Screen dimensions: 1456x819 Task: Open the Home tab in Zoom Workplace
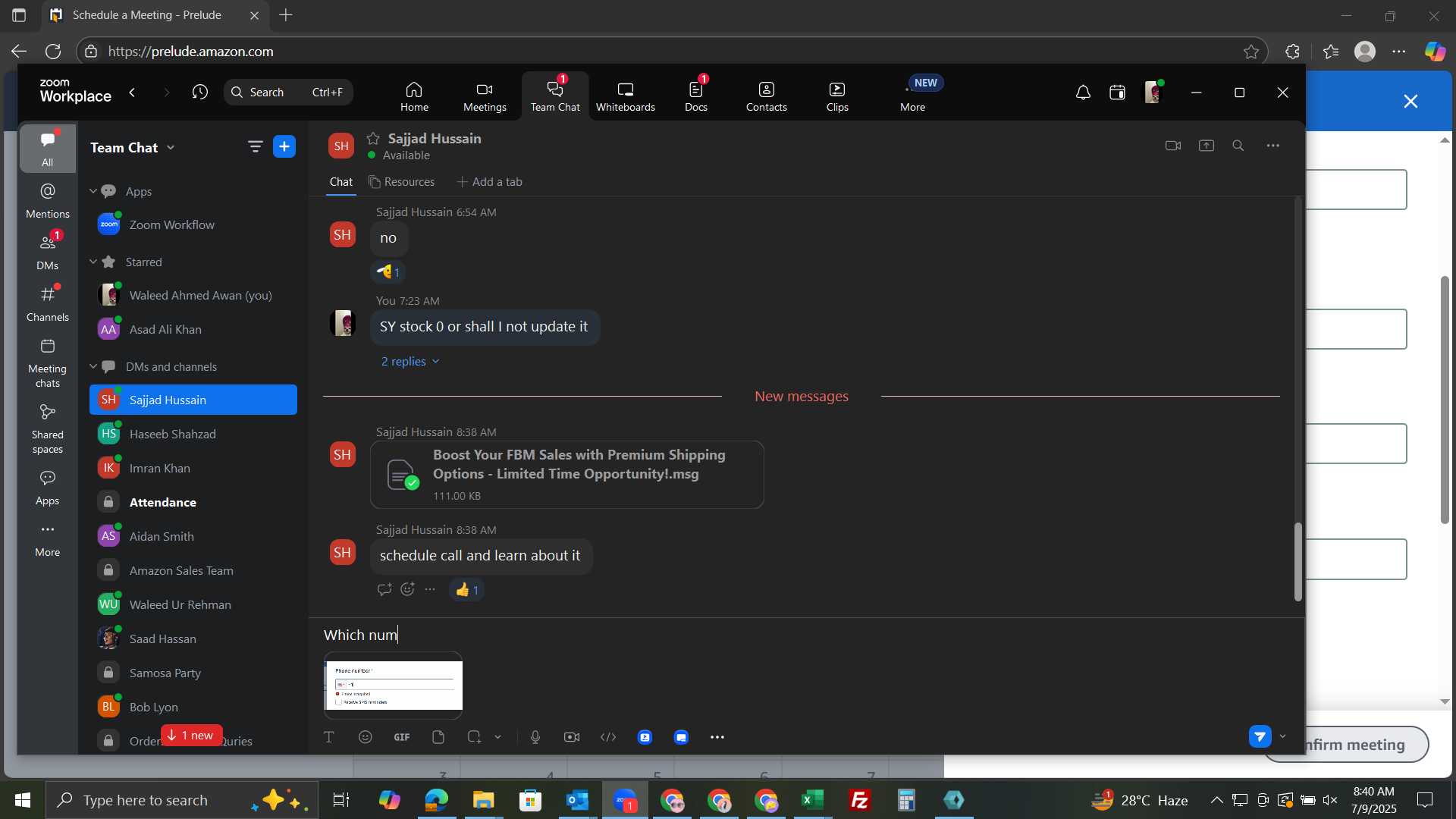[414, 96]
